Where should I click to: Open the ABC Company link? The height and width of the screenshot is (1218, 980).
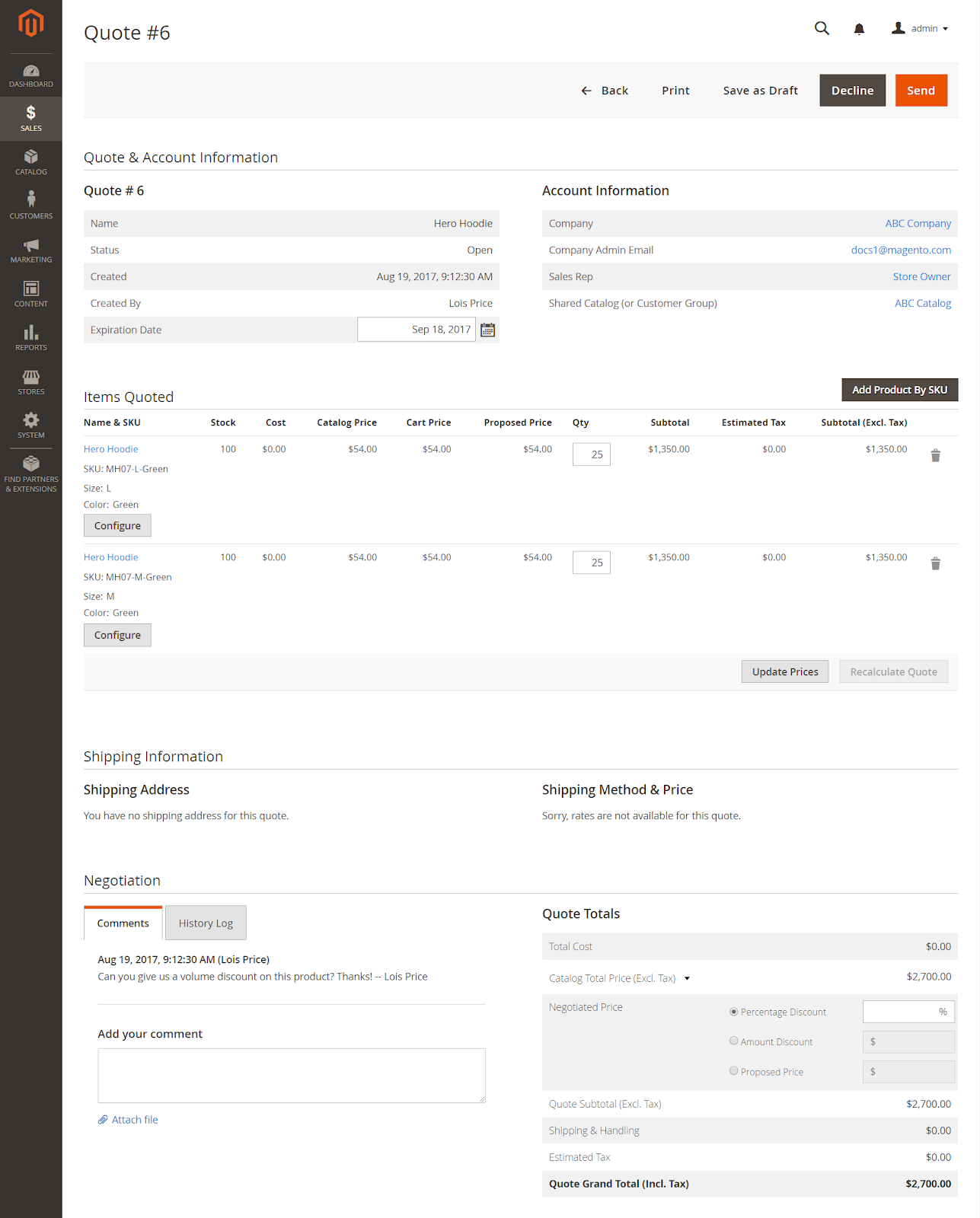tap(918, 223)
